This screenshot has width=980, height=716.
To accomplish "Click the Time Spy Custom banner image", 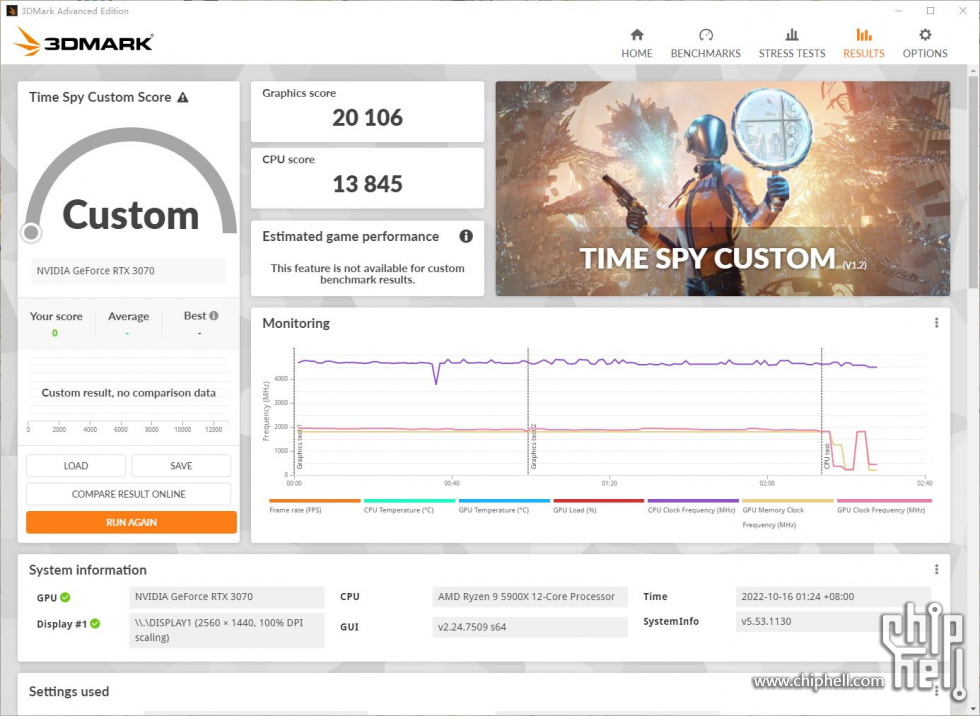I will click(722, 189).
